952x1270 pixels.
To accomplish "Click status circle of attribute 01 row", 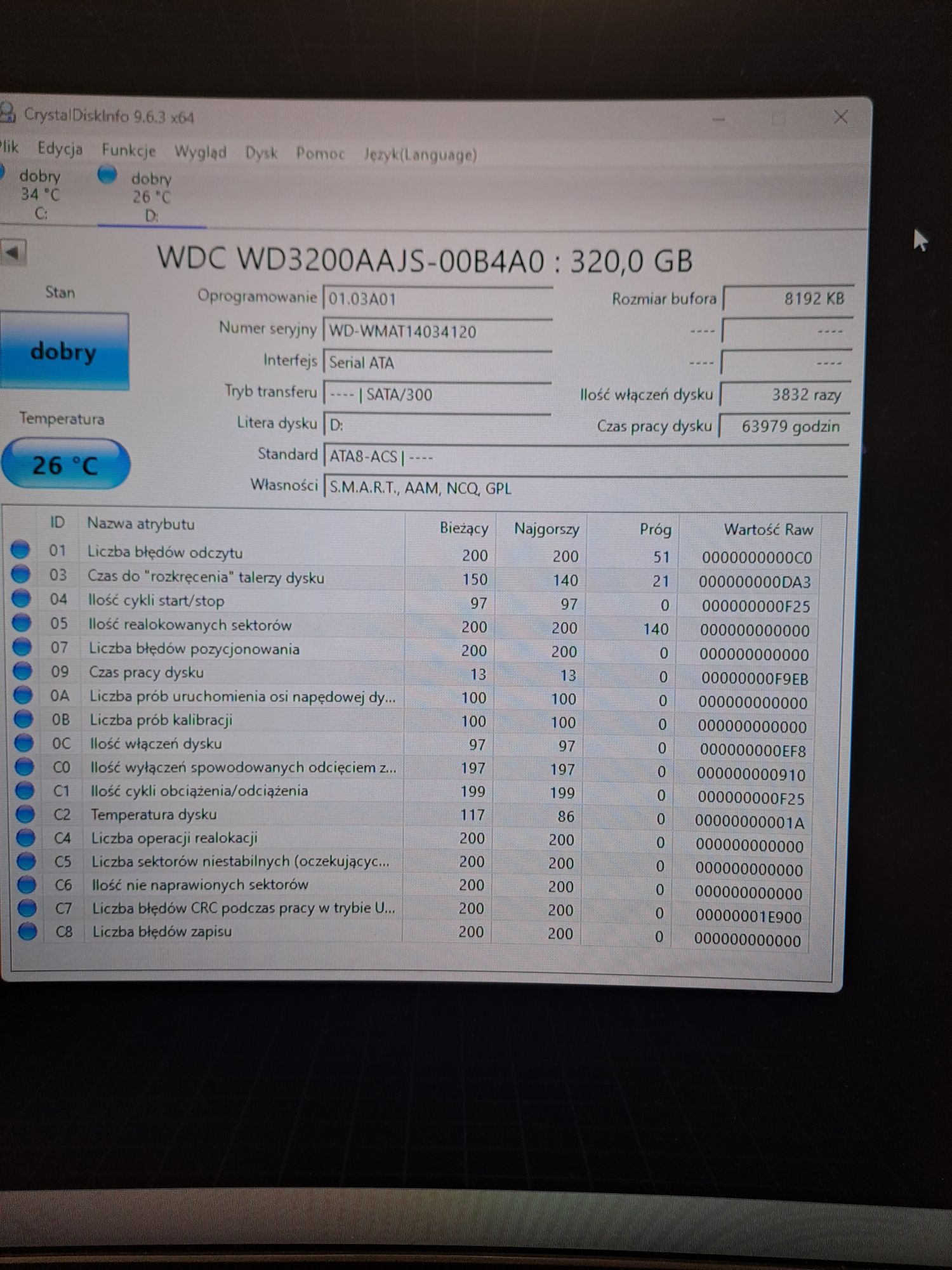I will [x=20, y=549].
